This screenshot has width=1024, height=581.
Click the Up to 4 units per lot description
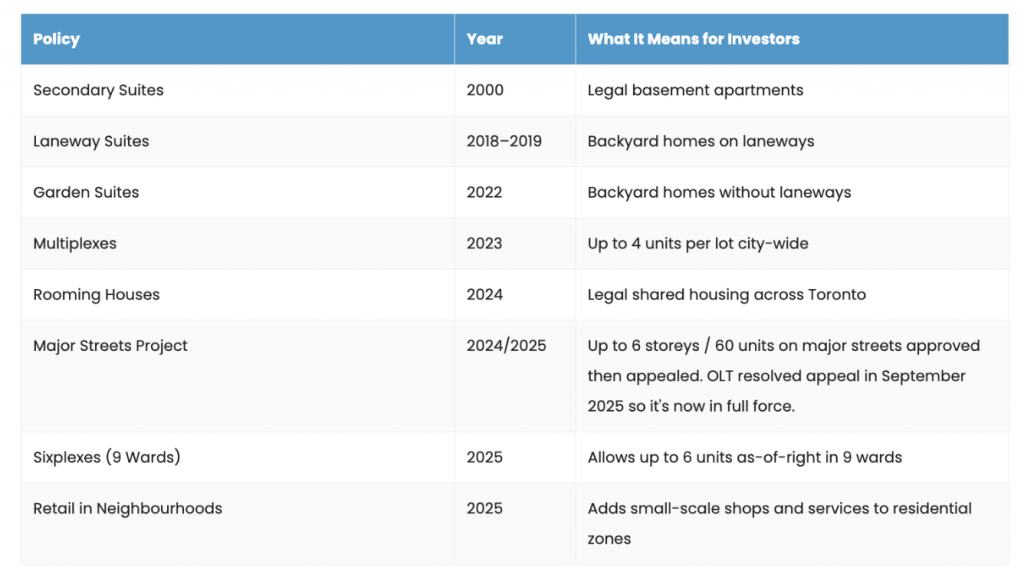[x=698, y=243]
